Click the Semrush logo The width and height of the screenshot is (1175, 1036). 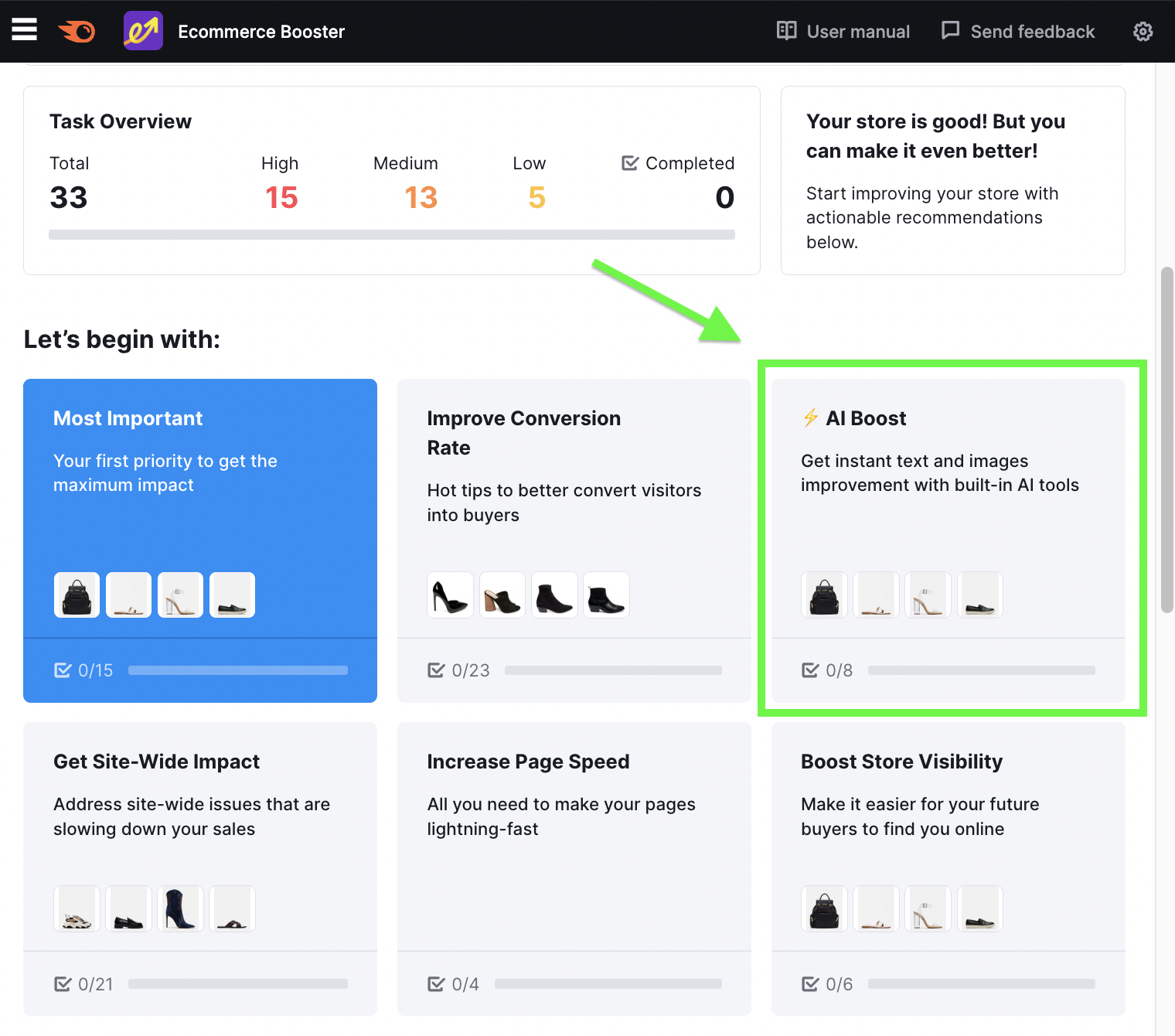(x=77, y=31)
